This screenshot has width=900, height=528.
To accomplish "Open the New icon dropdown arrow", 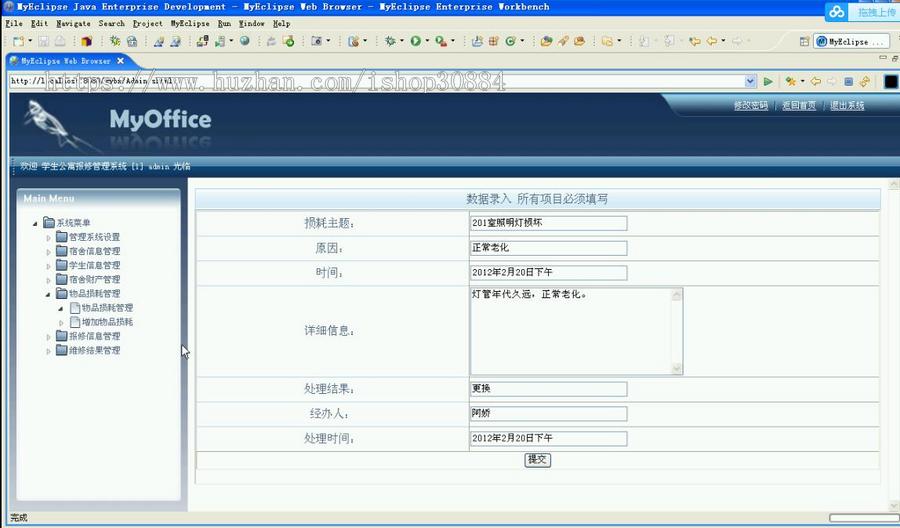I will click(30, 41).
